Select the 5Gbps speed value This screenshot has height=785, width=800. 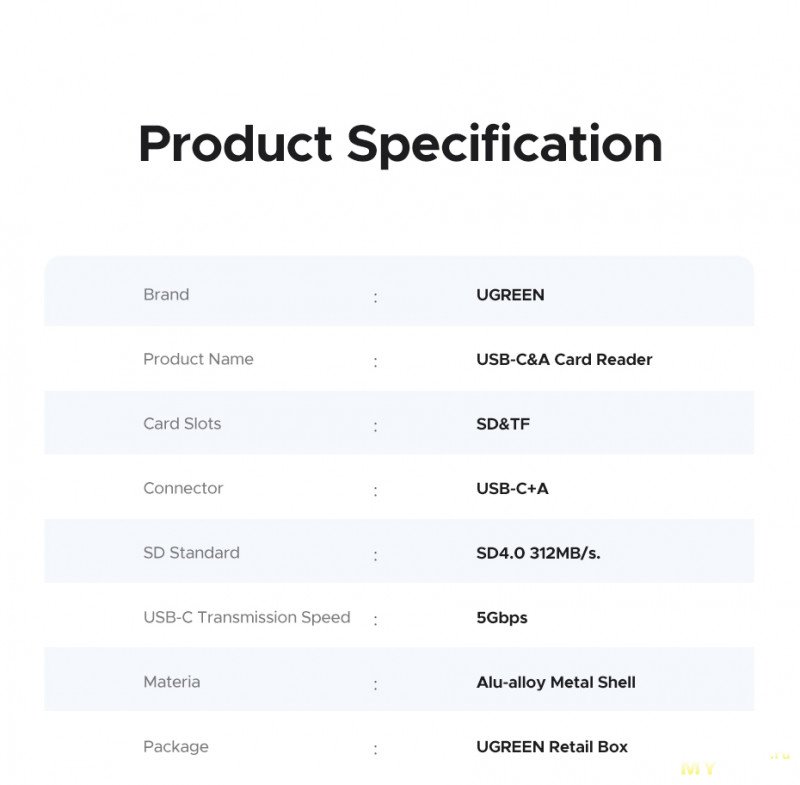click(x=502, y=618)
